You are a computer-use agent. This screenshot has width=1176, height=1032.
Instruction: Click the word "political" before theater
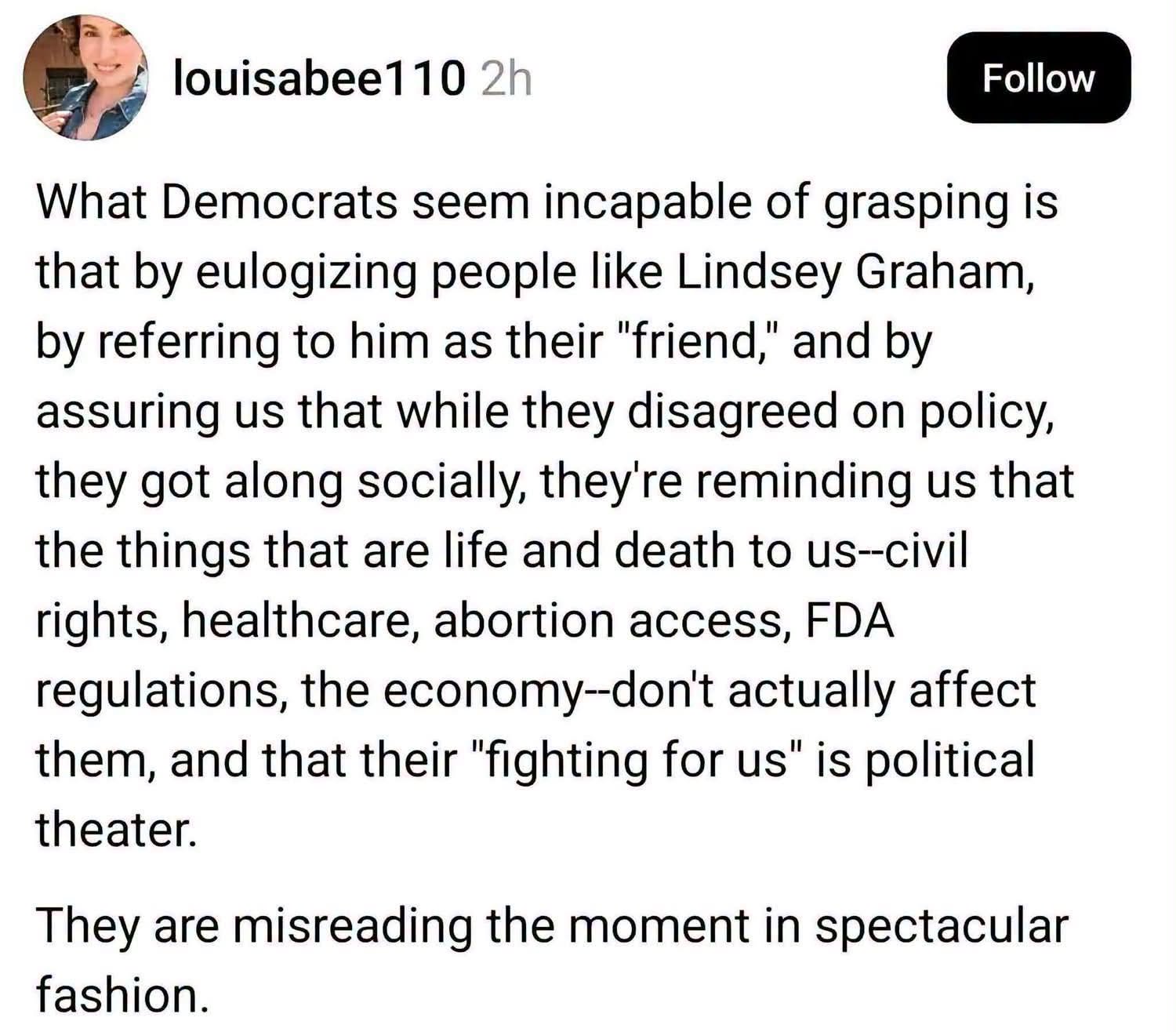[950, 761]
